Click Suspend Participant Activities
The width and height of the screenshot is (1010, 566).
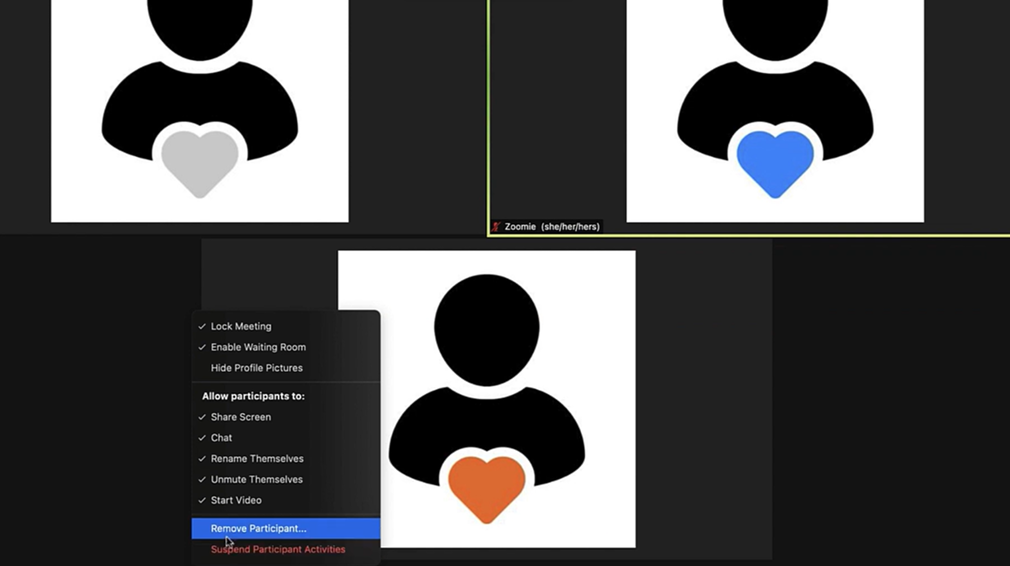278,549
